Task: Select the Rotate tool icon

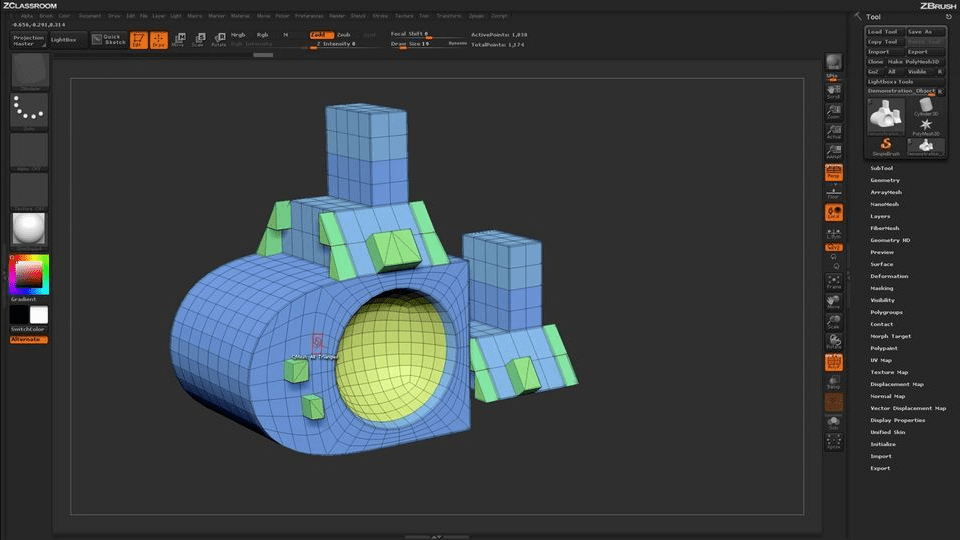Action: 218,40
